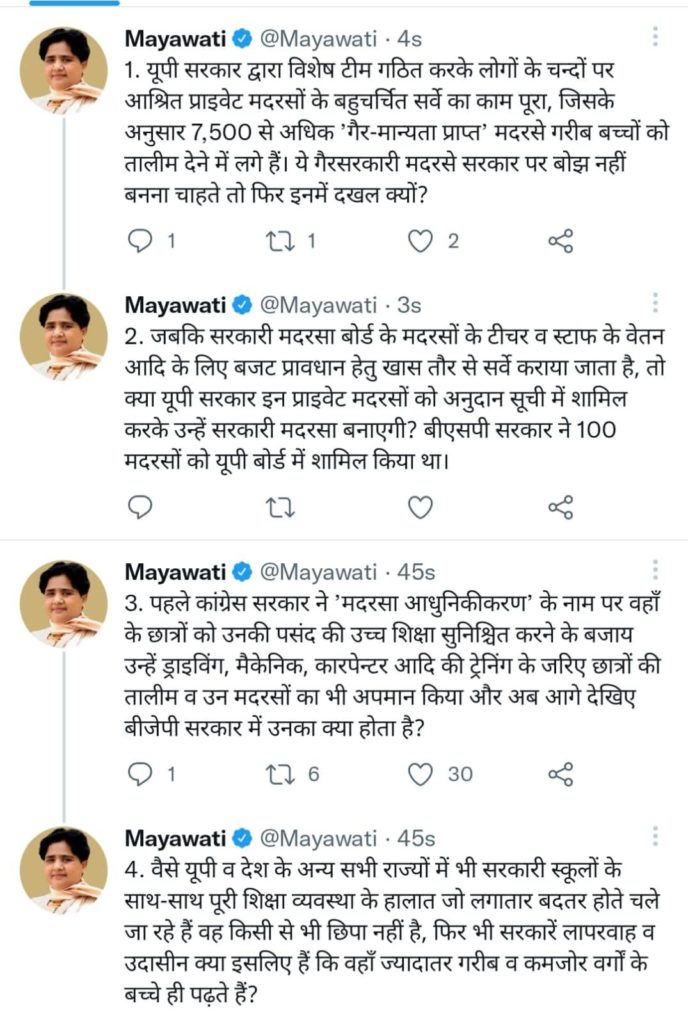Image resolution: width=688 pixels, height=1024 pixels.
Task: Open more options menu on first tweet
Action: [655, 38]
